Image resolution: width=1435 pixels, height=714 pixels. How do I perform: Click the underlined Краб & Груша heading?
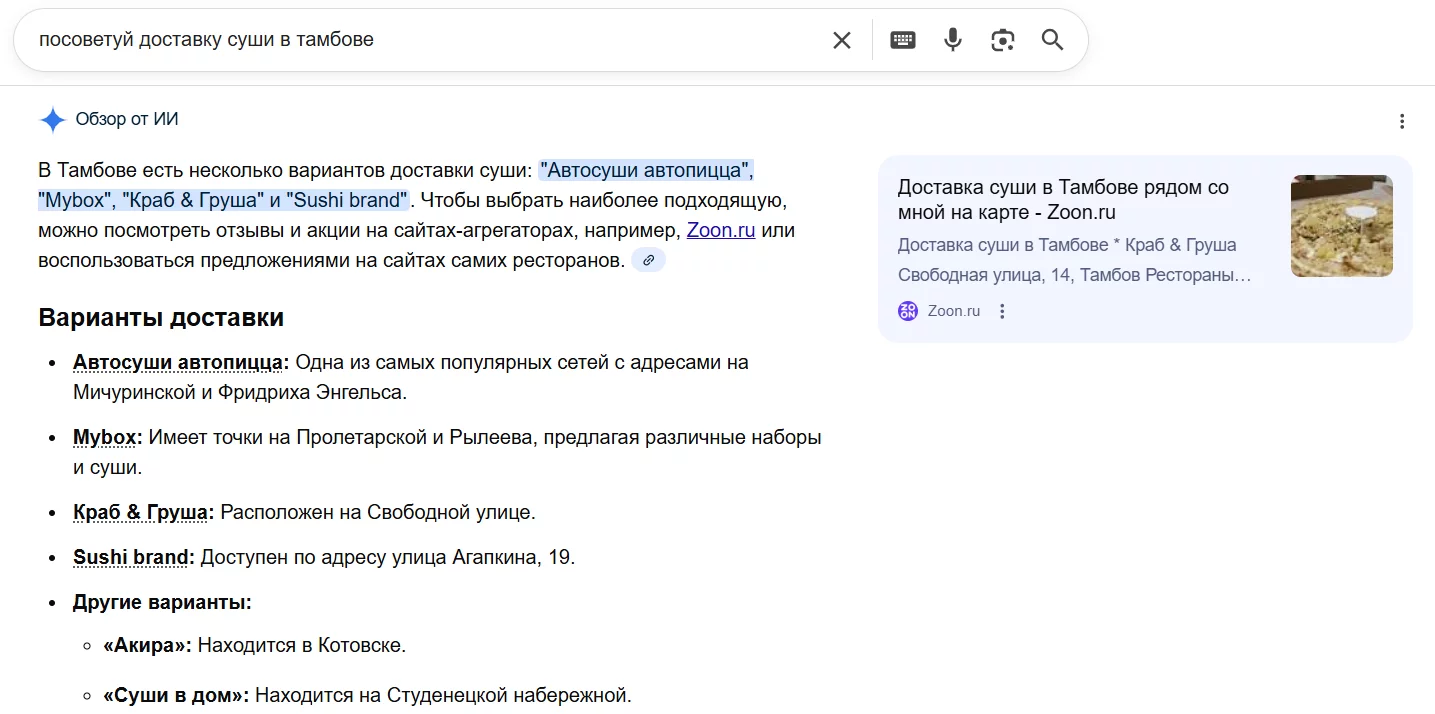click(141, 512)
